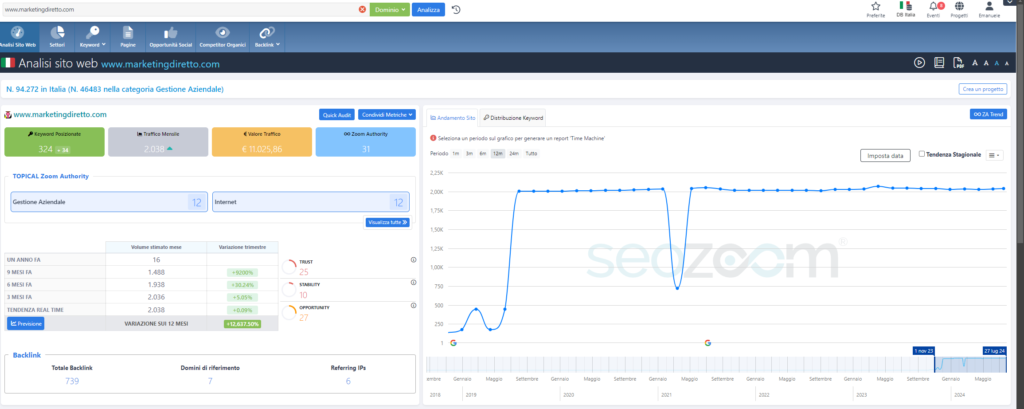Select the Gestione Aziendale topical authority
The width and height of the screenshot is (1024, 409).
109,202
